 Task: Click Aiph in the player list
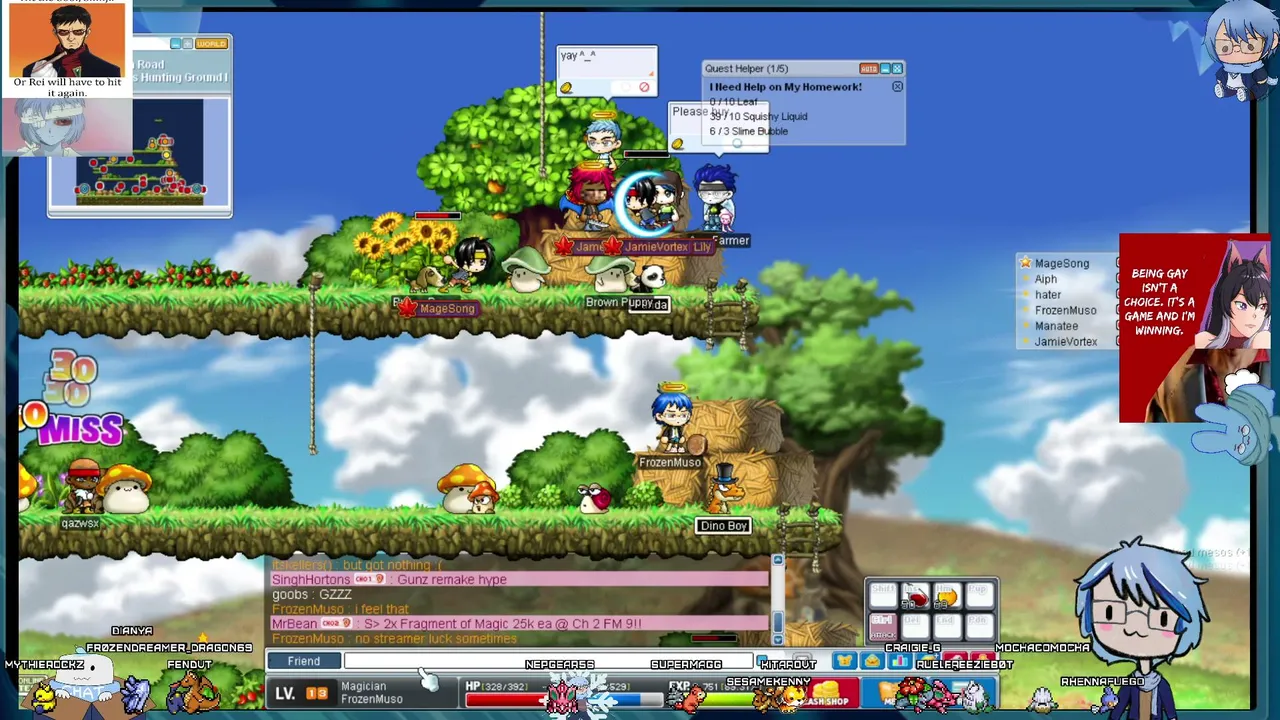point(1046,279)
